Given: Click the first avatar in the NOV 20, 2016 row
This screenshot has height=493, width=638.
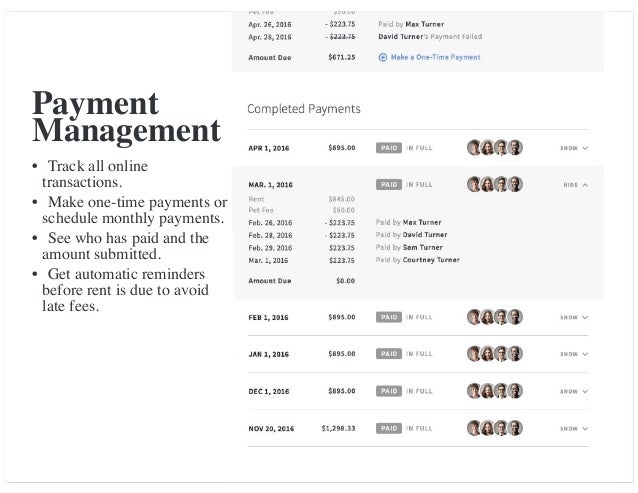Looking at the screenshot, I should [x=473, y=428].
